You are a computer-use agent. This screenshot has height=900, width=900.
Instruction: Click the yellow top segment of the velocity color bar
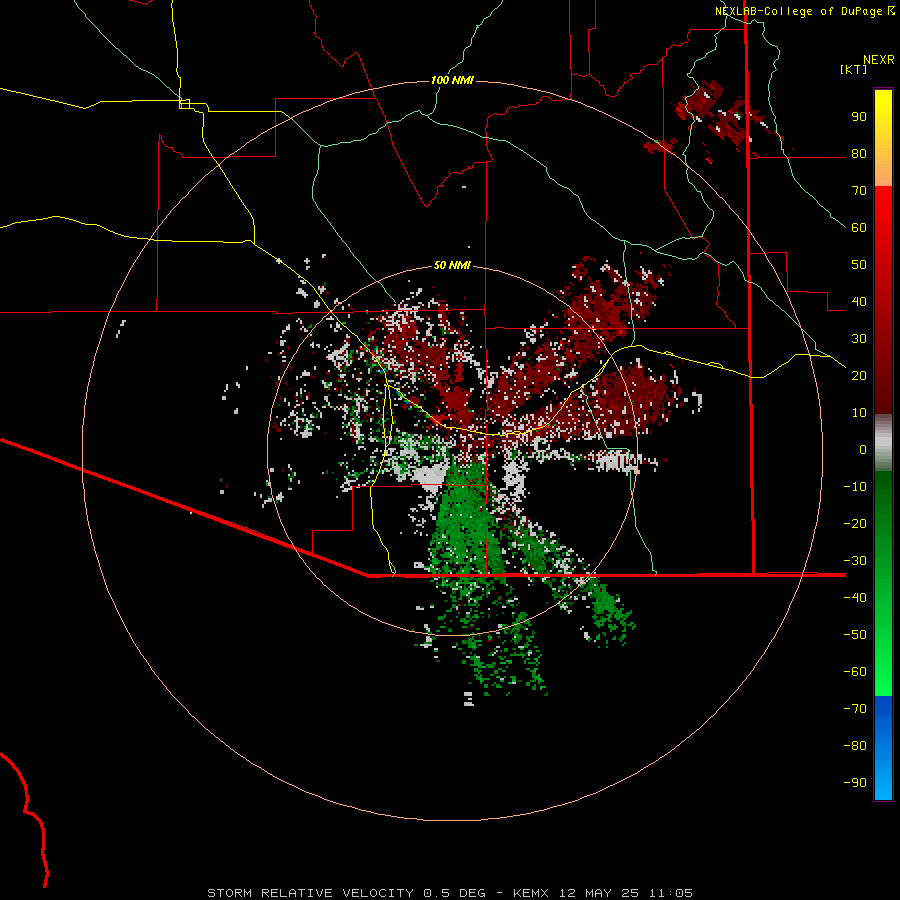(883, 118)
